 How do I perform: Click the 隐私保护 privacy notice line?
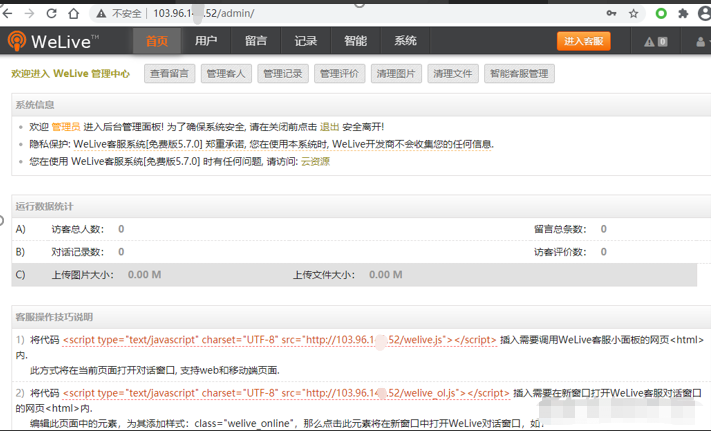point(261,144)
